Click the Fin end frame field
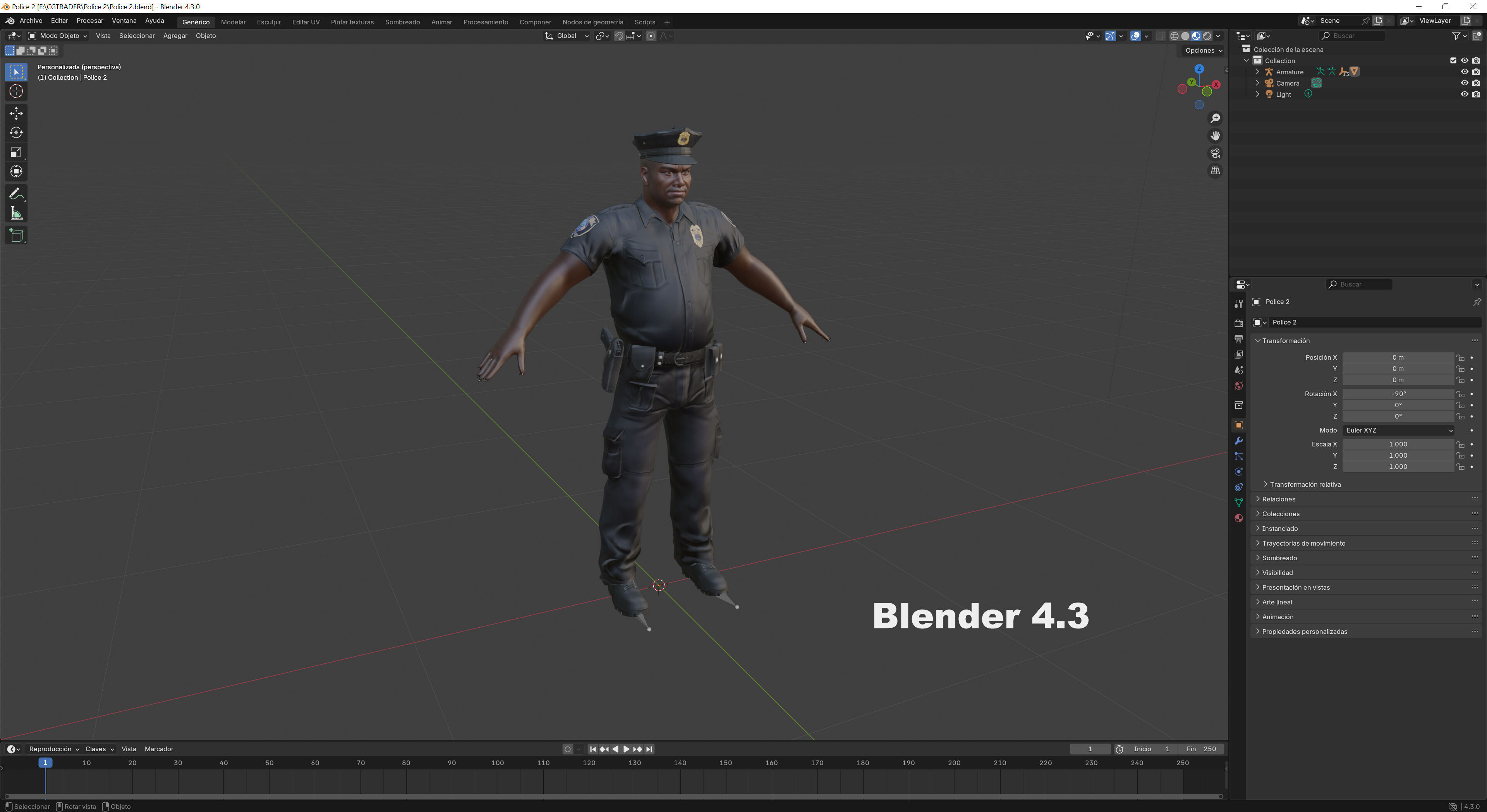The image size is (1487, 812). pos(1201,749)
